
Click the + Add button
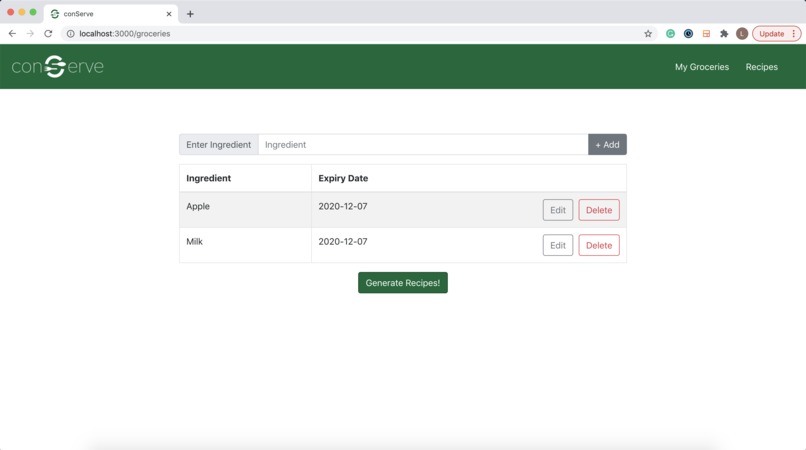click(x=607, y=145)
